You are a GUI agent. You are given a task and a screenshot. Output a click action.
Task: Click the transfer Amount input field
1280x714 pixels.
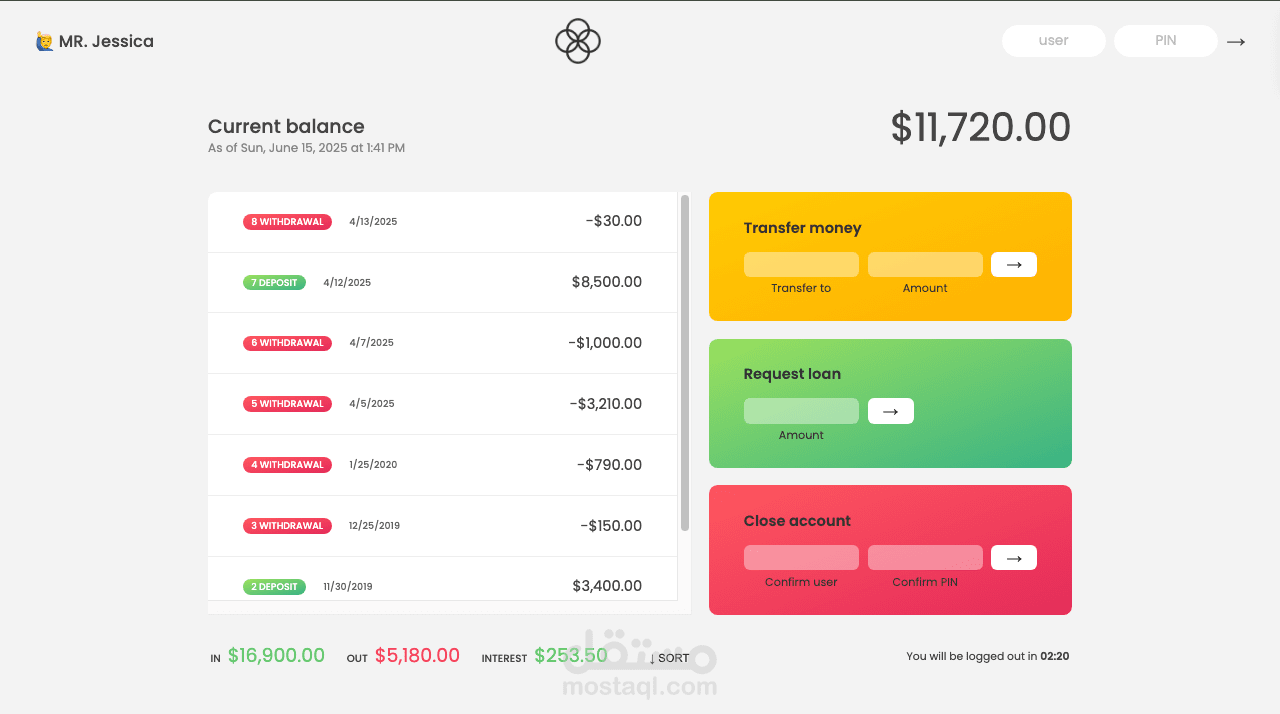pos(925,264)
